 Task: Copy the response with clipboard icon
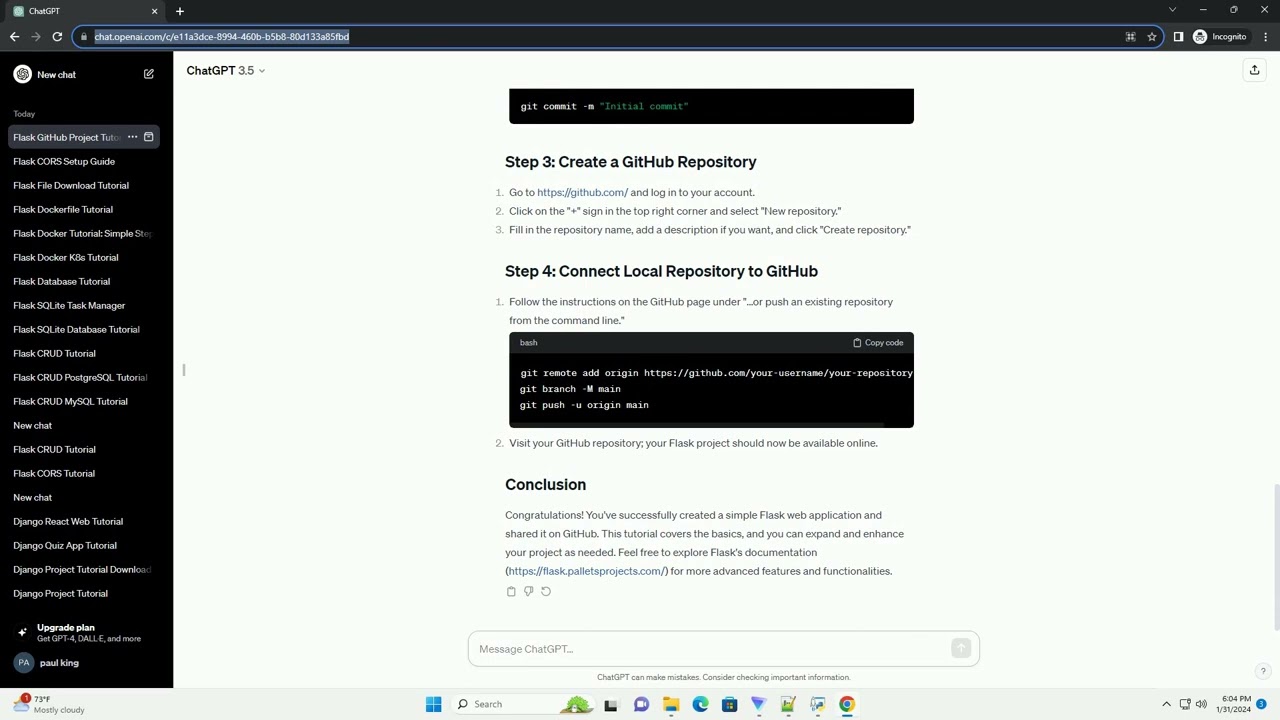(x=511, y=591)
